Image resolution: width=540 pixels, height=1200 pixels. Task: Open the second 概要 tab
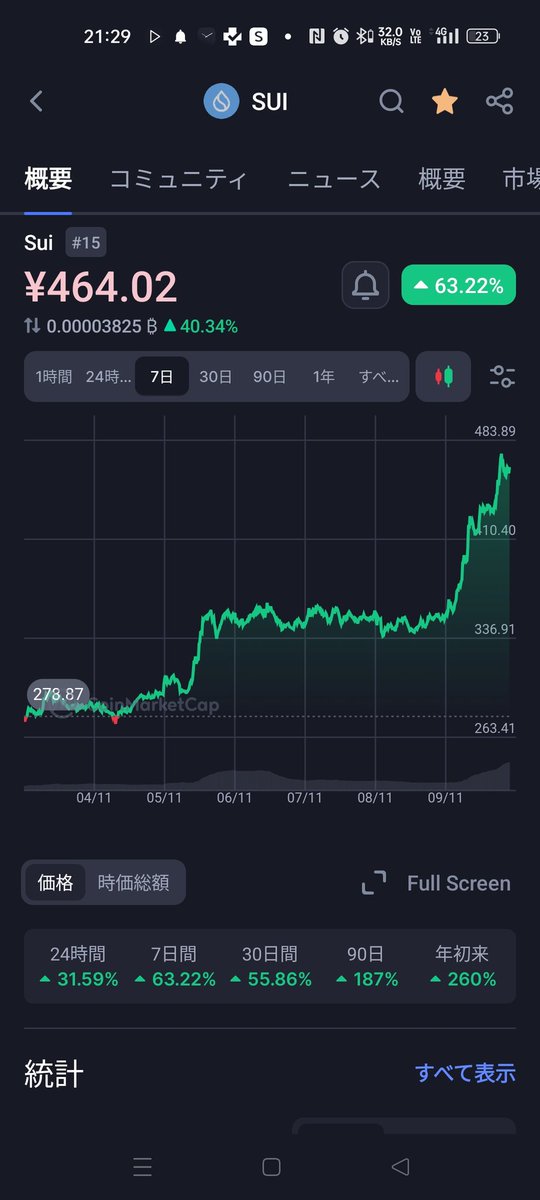[x=442, y=180]
